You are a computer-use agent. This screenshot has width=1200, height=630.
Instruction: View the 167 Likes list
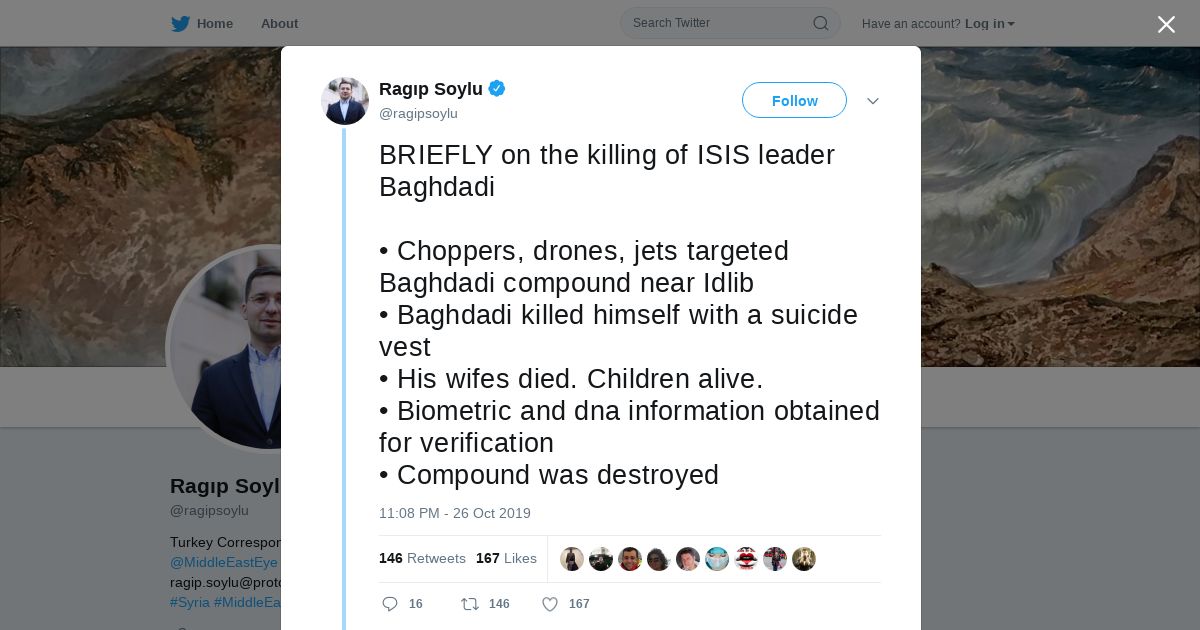click(506, 559)
